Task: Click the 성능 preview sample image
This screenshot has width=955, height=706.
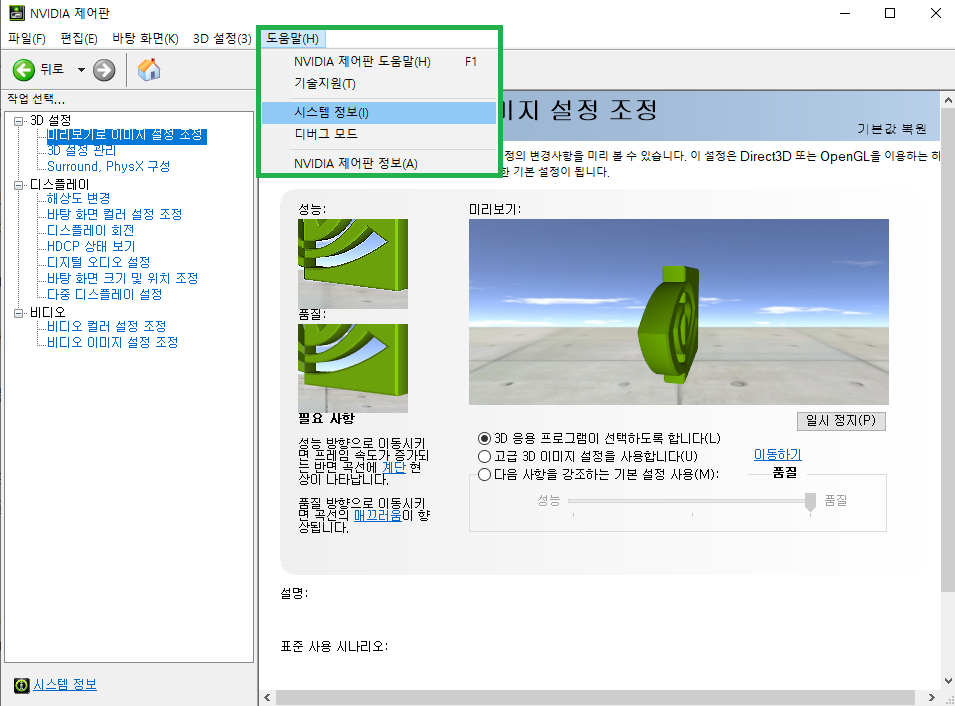Action: (352, 262)
